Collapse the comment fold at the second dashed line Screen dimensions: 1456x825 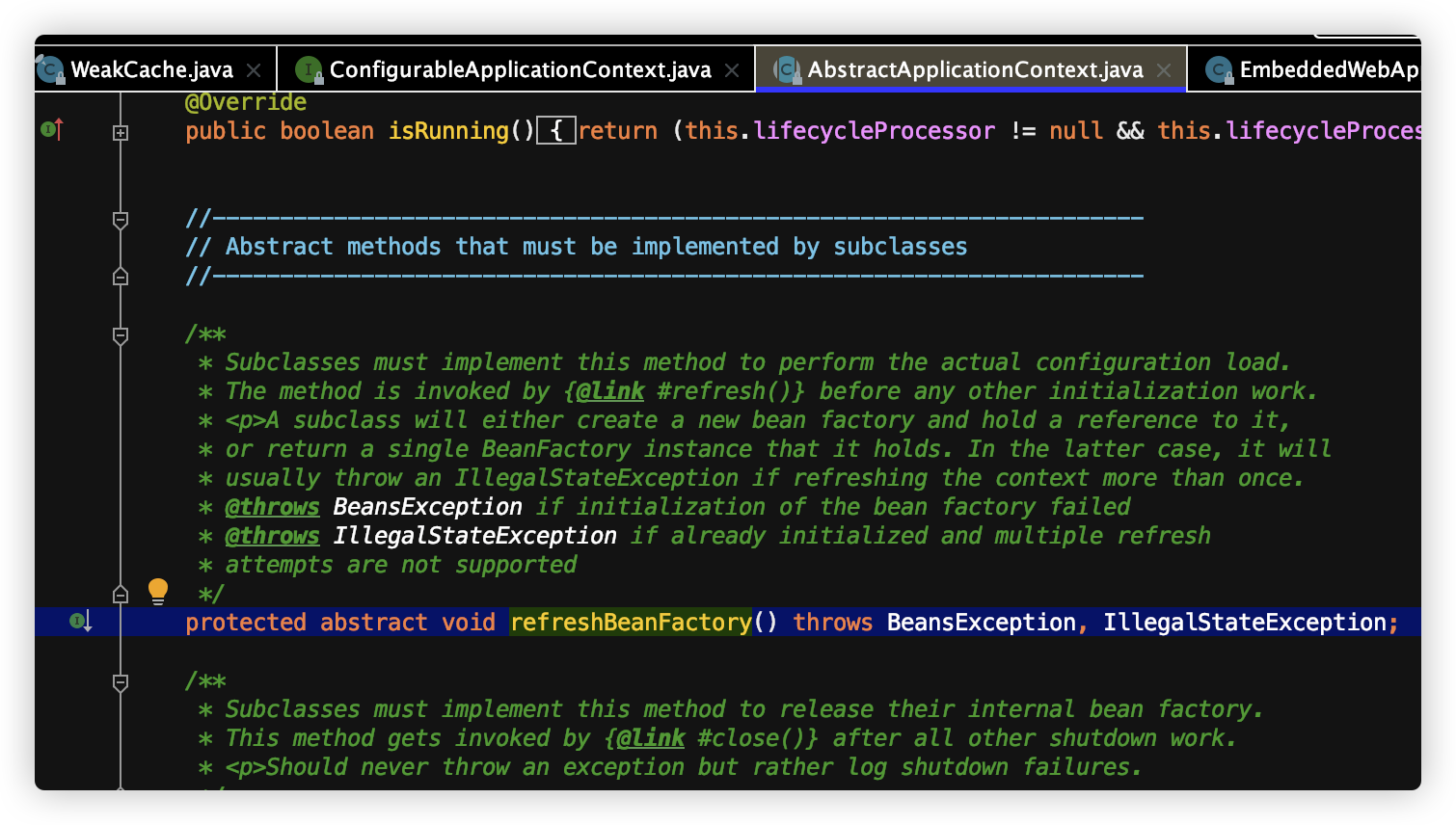(x=121, y=277)
